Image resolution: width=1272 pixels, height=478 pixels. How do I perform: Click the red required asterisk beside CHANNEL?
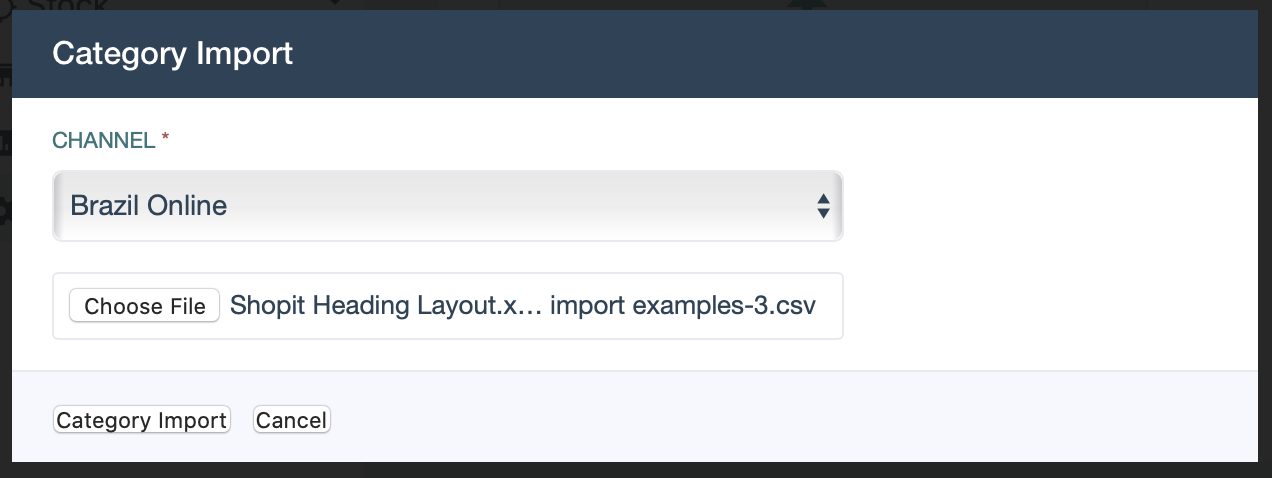(165, 139)
